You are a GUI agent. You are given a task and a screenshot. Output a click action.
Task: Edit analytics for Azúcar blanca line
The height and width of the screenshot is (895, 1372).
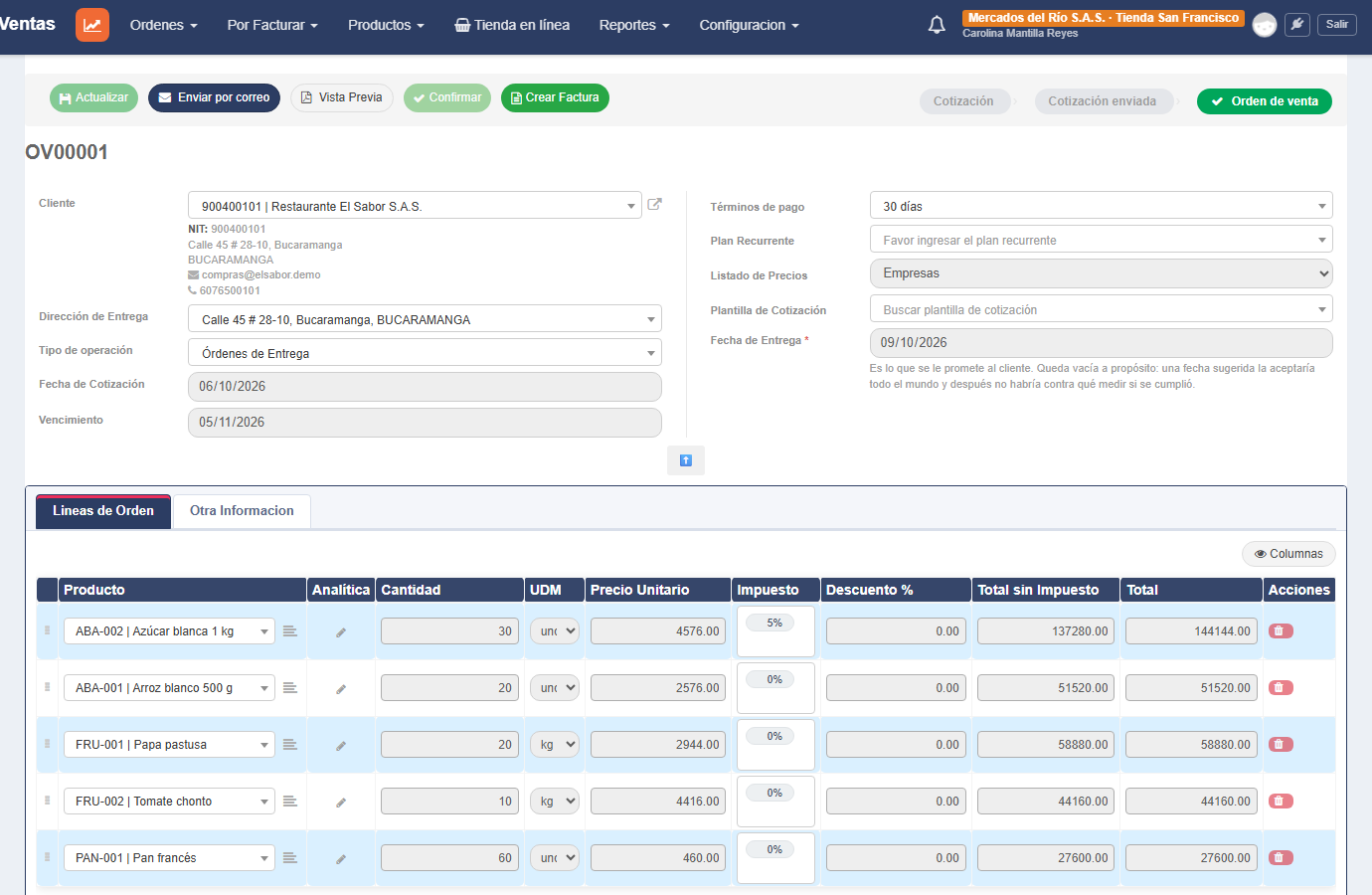[341, 632]
